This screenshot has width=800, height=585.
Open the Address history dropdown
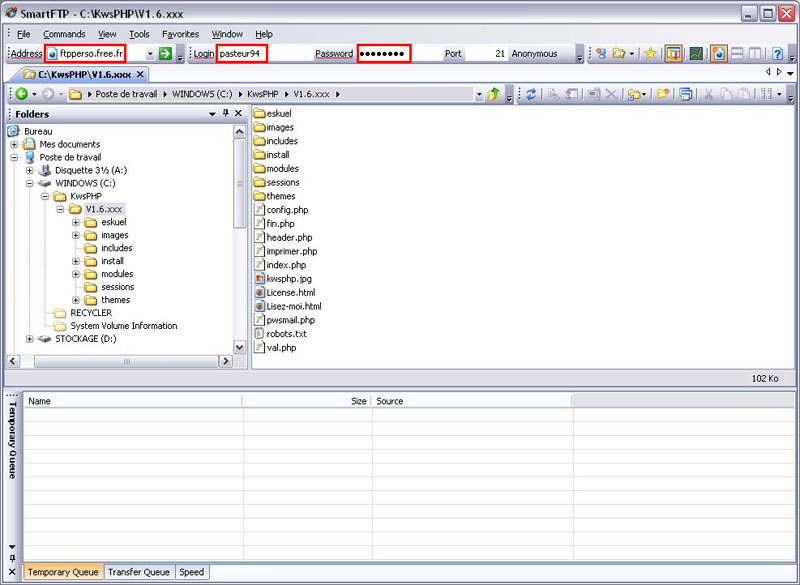[x=150, y=54]
